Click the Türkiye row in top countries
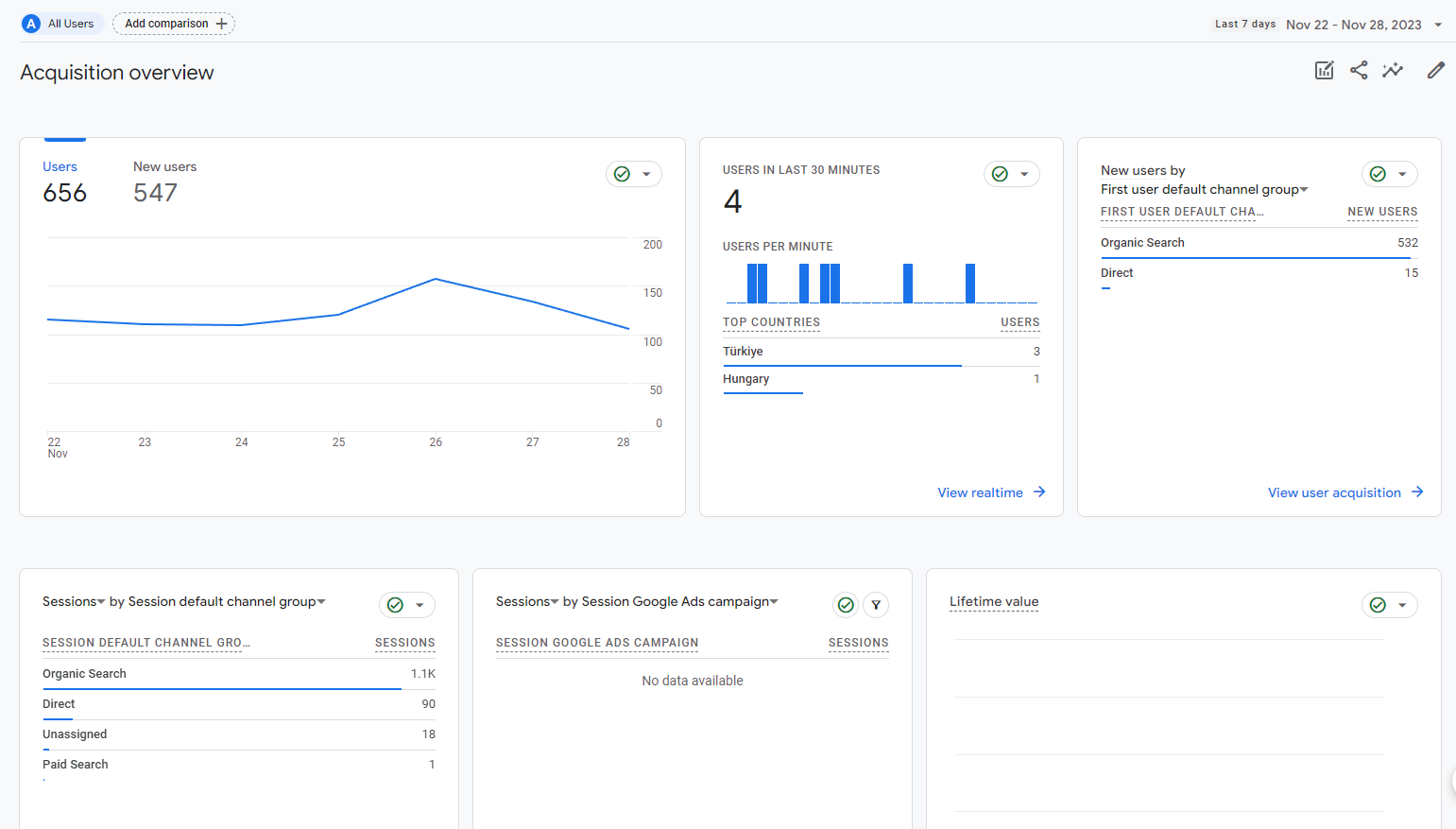Image resolution: width=1456 pixels, height=829 pixels. click(882, 352)
